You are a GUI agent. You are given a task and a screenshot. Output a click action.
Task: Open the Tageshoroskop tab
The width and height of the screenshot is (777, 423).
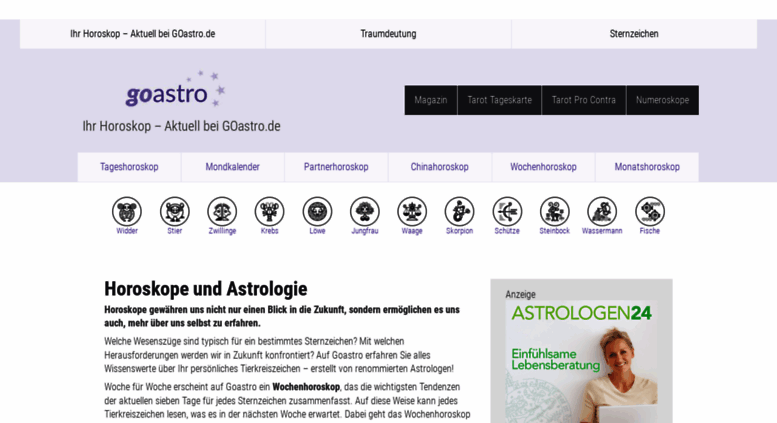click(129, 167)
